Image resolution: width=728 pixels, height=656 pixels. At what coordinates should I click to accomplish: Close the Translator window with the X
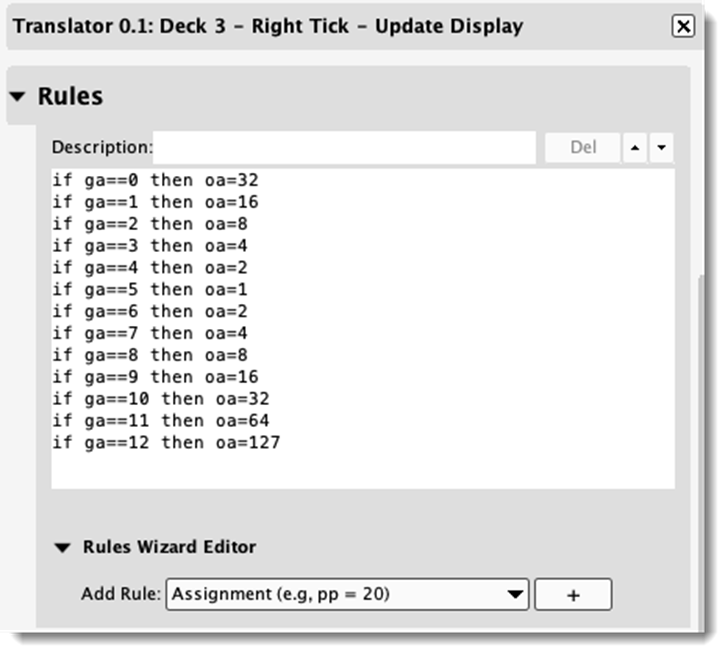[683, 26]
